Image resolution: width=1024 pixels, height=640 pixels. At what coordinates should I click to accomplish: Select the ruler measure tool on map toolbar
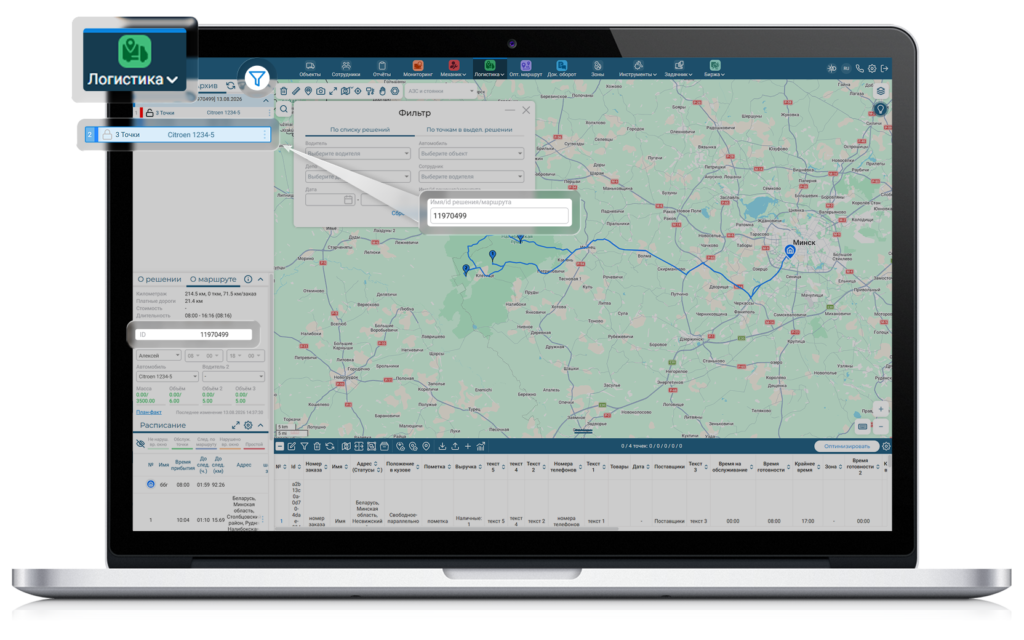296,91
